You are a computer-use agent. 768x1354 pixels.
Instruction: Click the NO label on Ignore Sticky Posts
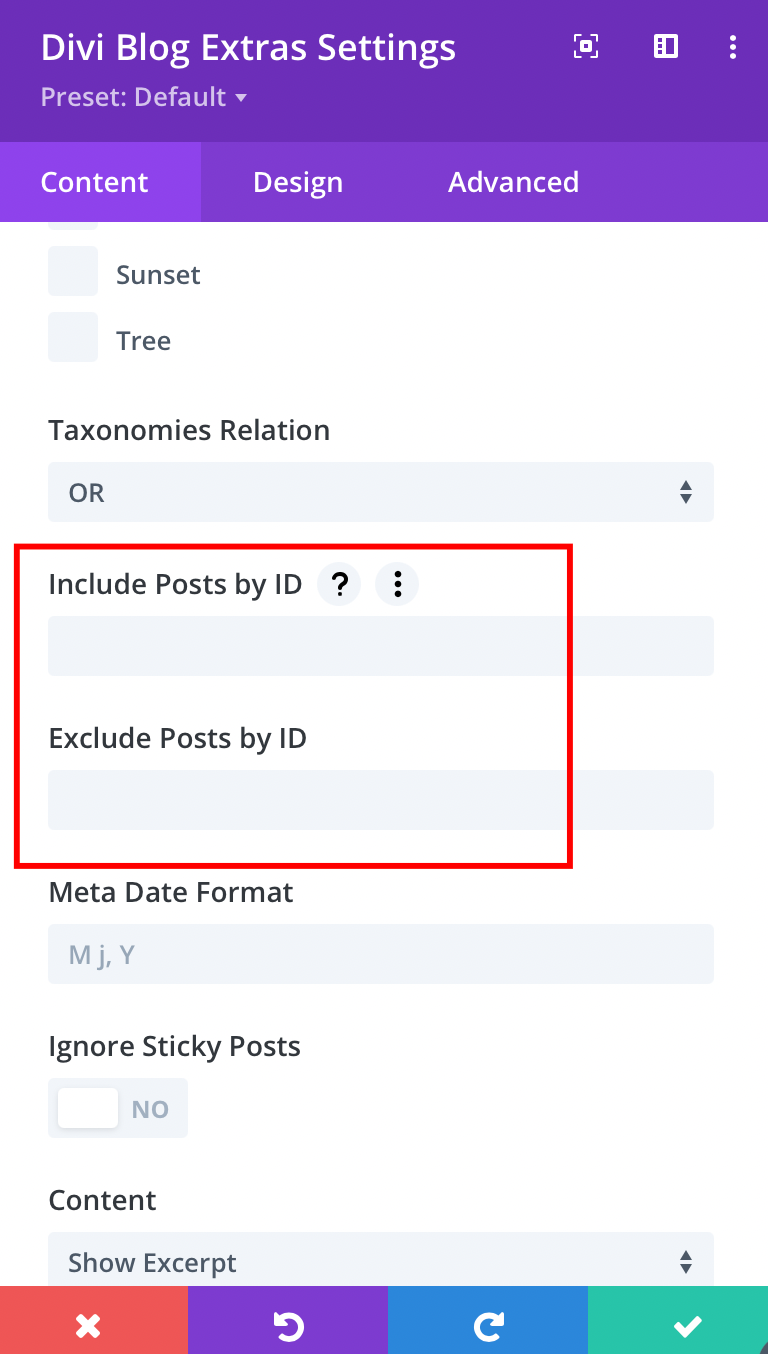point(150,1108)
